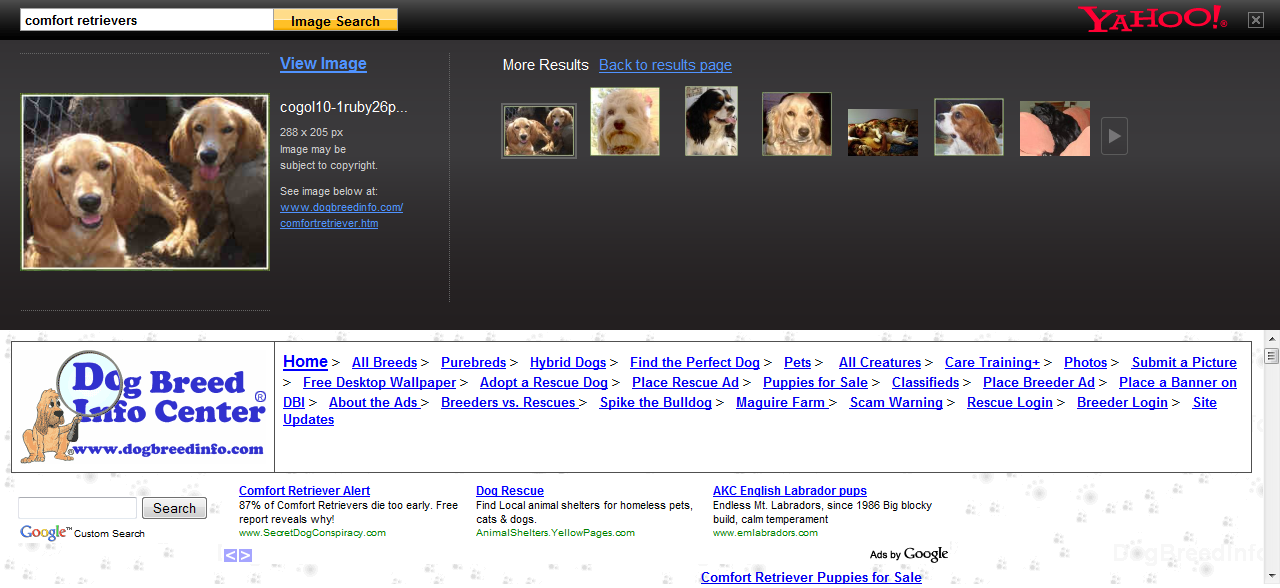
Task: Click the gray play arrow beside the thumbnails
Action: (x=1113, y=135)
